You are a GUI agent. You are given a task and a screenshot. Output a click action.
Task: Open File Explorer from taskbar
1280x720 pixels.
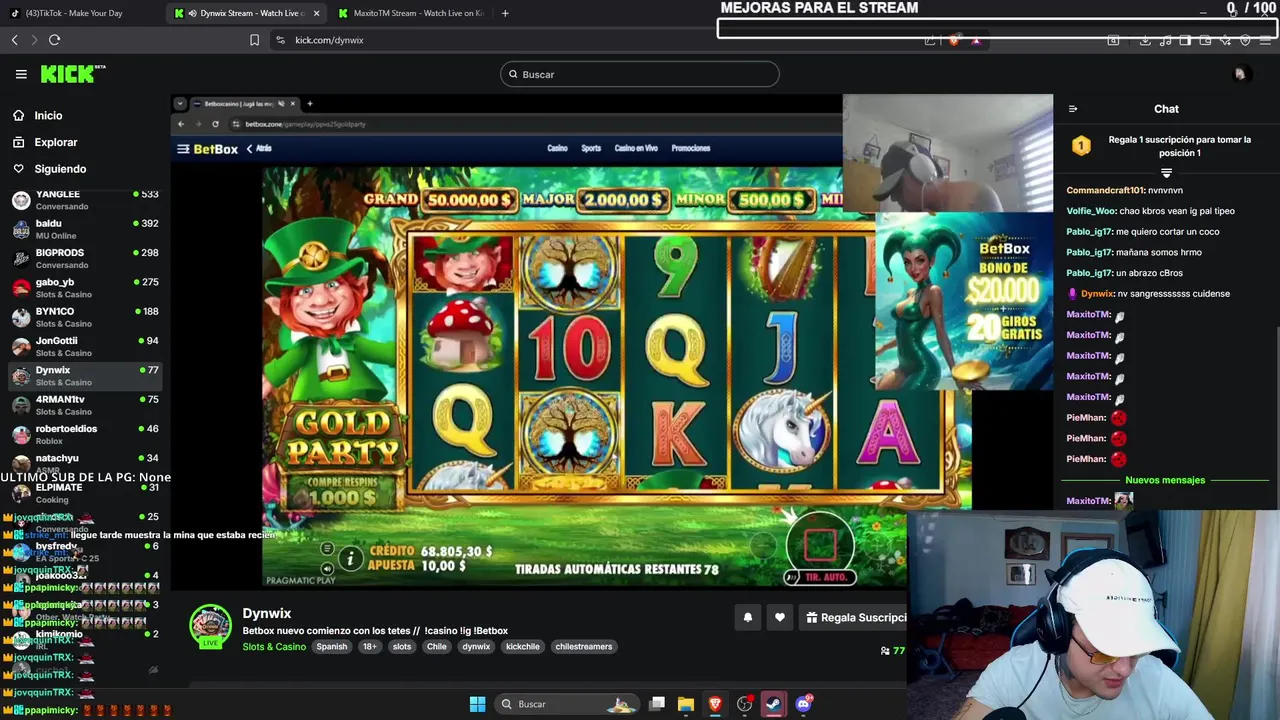(686, 704)
